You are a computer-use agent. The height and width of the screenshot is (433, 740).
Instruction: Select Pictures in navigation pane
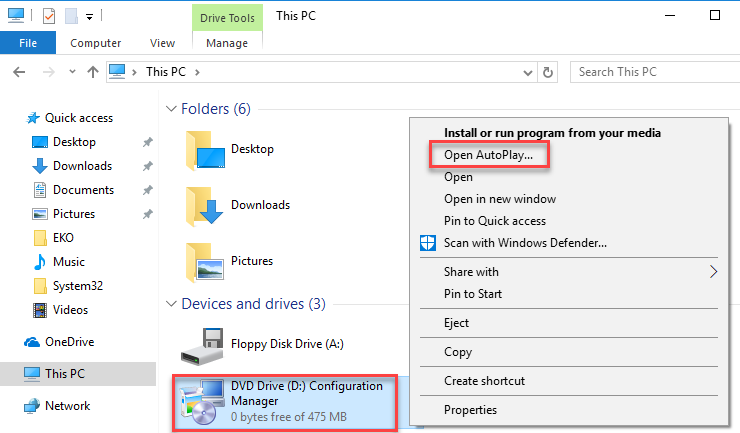coord(74,214)
